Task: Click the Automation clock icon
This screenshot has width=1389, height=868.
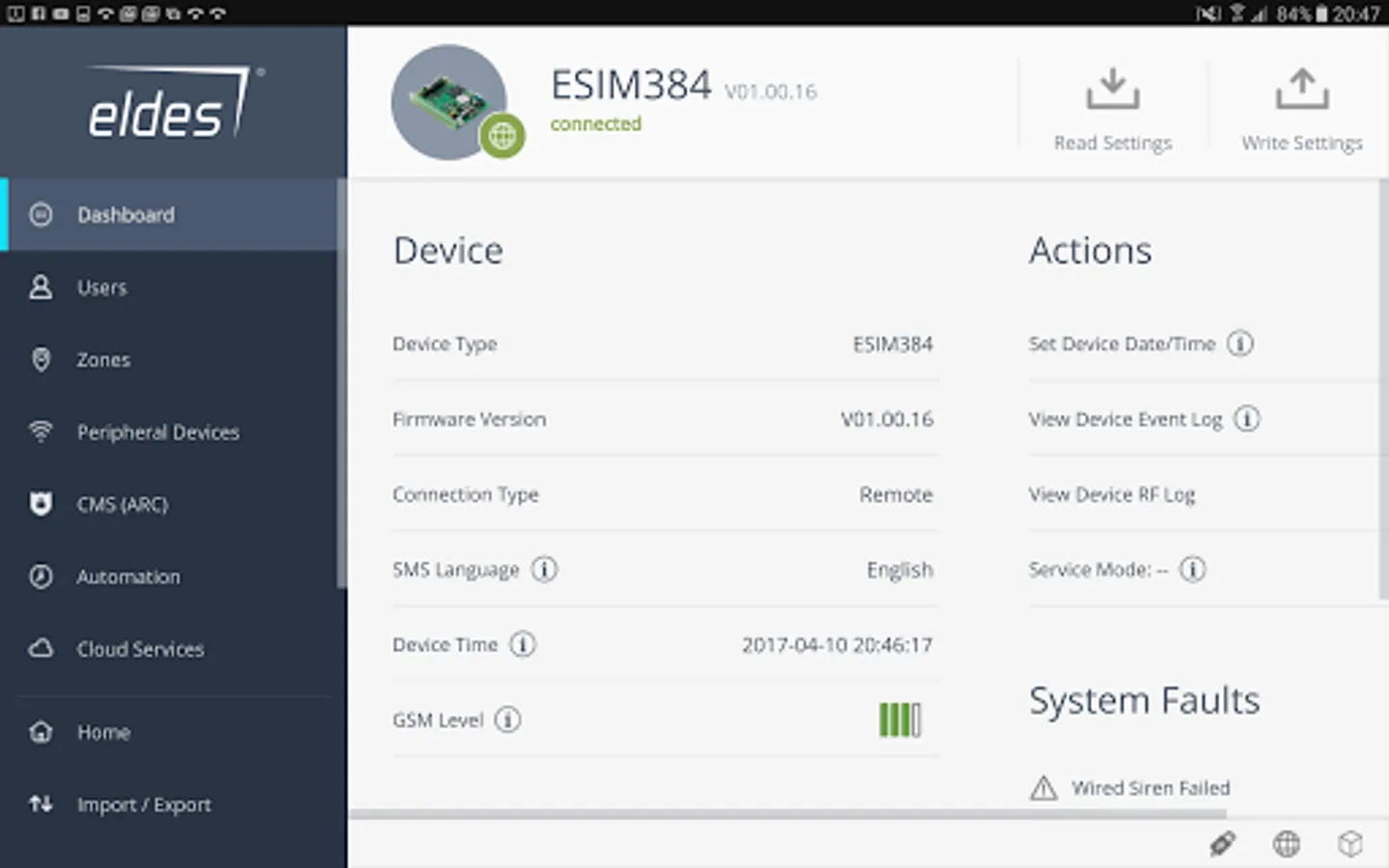Action: [x=41, y=576]
